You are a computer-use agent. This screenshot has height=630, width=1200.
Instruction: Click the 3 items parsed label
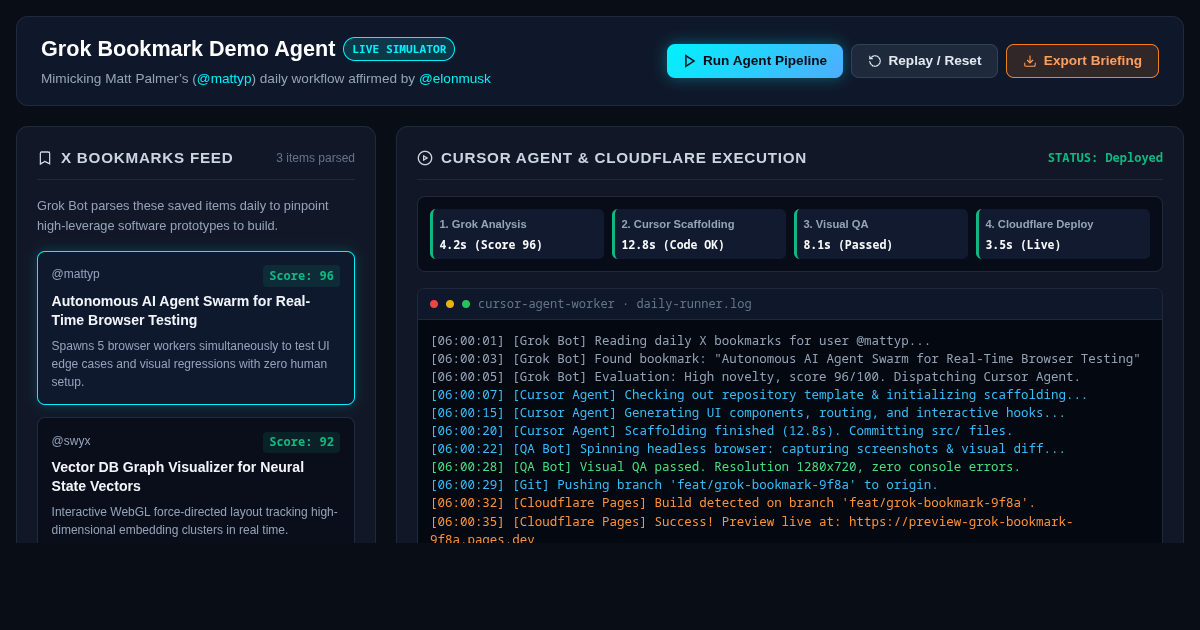pyautogui.click(x=316, y=158)
